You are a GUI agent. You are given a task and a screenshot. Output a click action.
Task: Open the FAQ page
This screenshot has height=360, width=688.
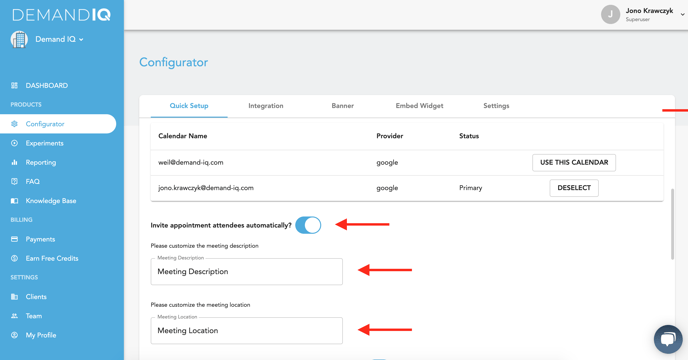[x=32, y=181]
